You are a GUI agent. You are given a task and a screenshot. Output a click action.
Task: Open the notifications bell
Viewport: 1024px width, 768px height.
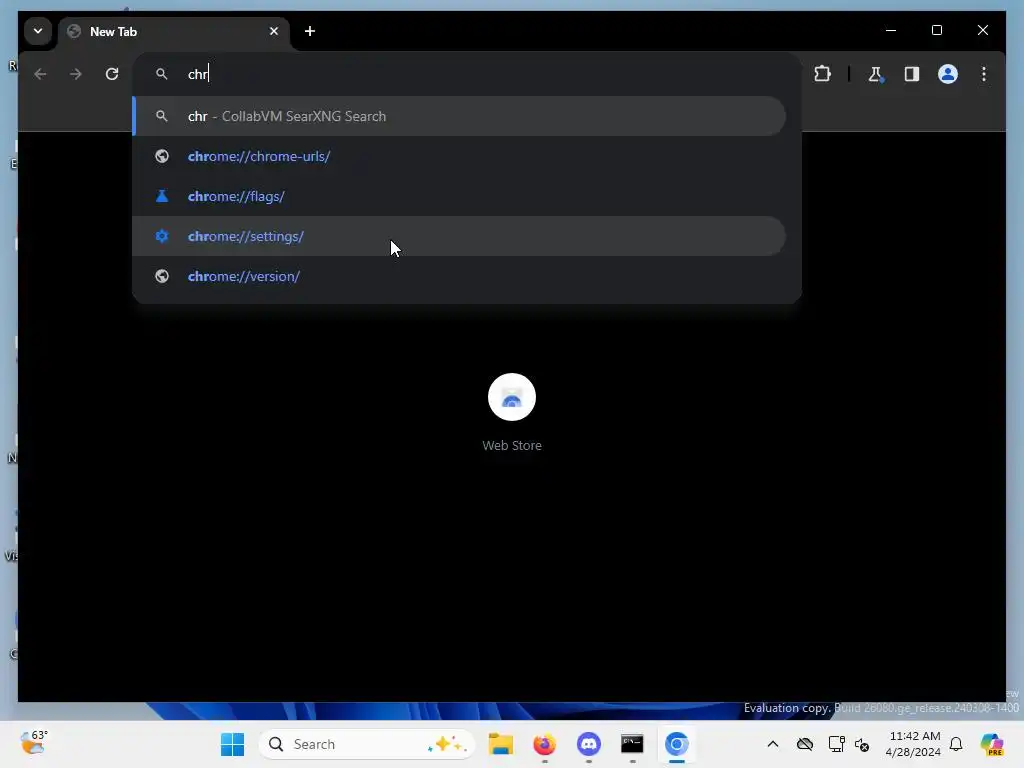(x=956, y=744)
